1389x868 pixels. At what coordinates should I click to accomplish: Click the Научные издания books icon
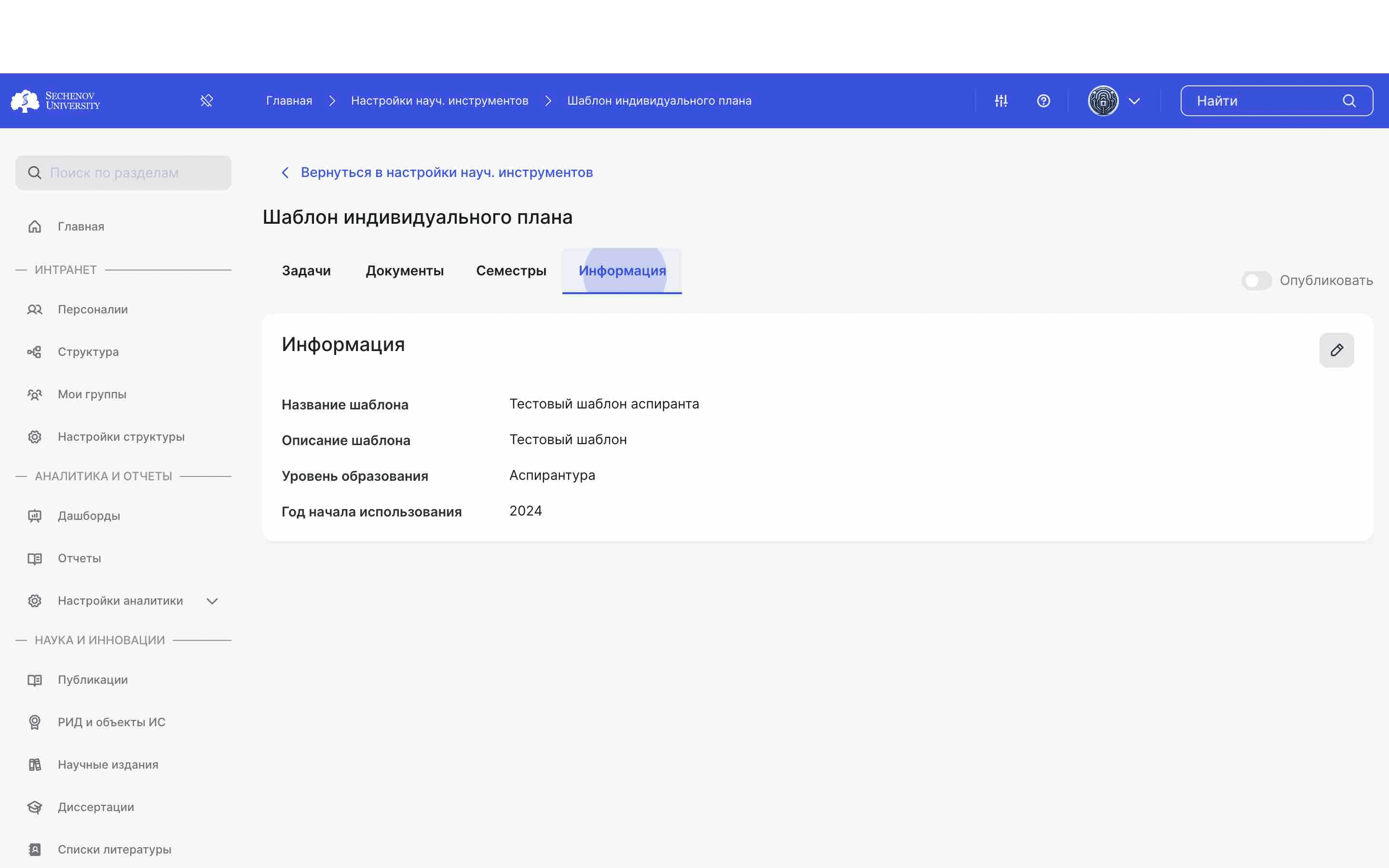point(34,765)
